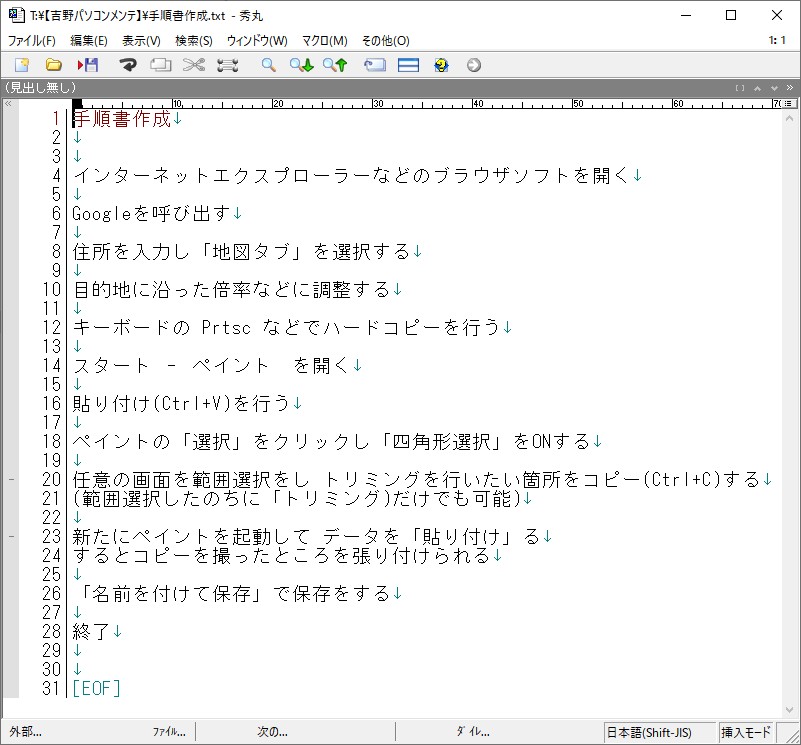Click the split window icon
801x745 pixels.
[408, 65]
